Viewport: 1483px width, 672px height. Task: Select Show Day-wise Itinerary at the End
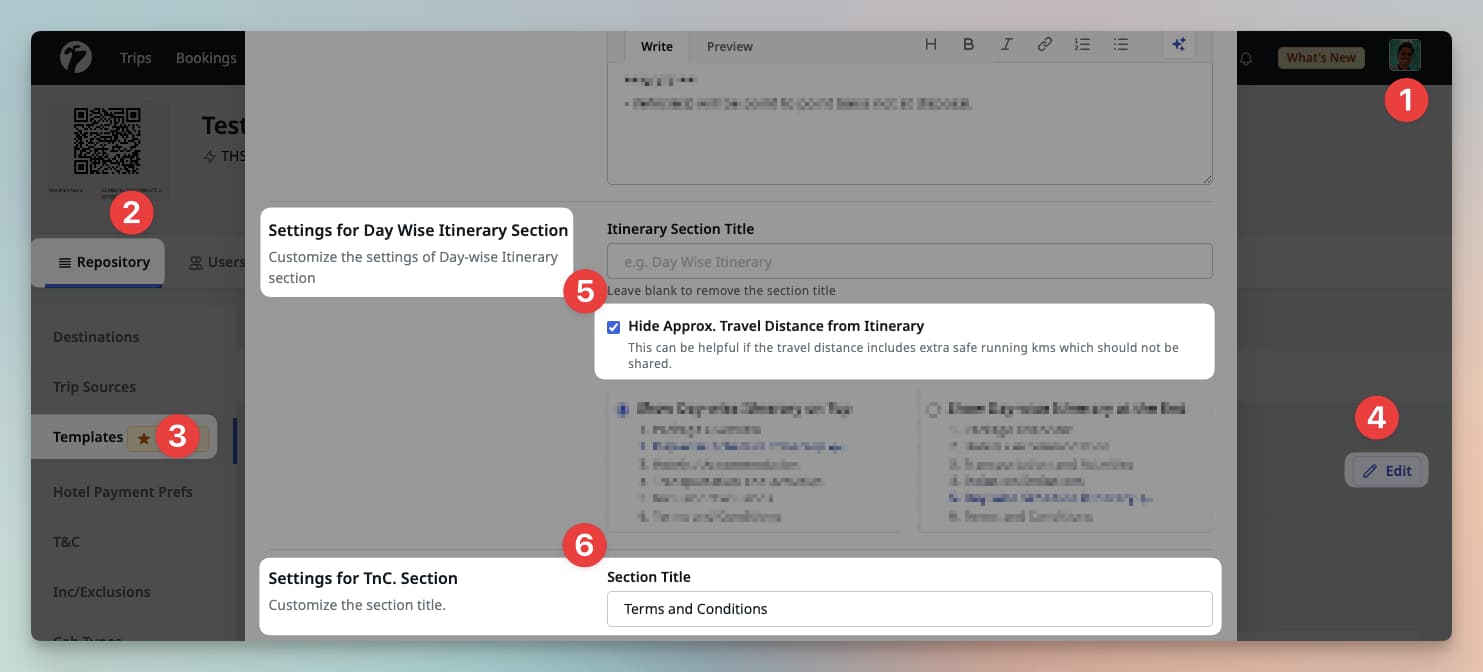(x=933, y=409)
